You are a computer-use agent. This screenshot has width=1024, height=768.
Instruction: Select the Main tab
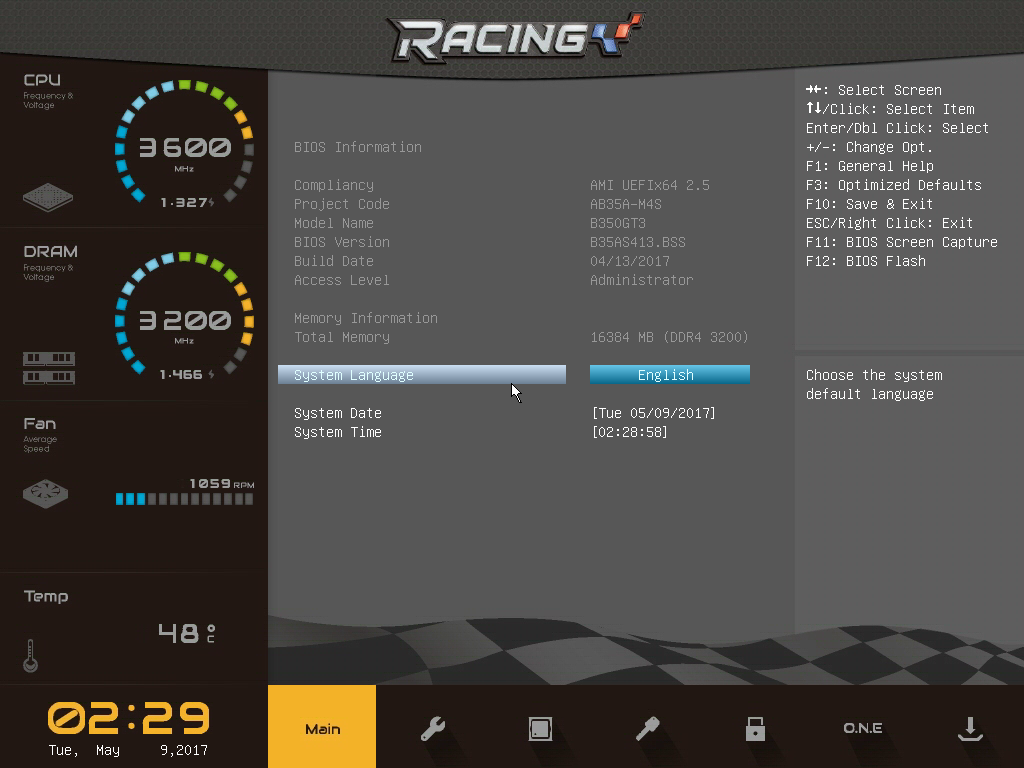point(322,729)
